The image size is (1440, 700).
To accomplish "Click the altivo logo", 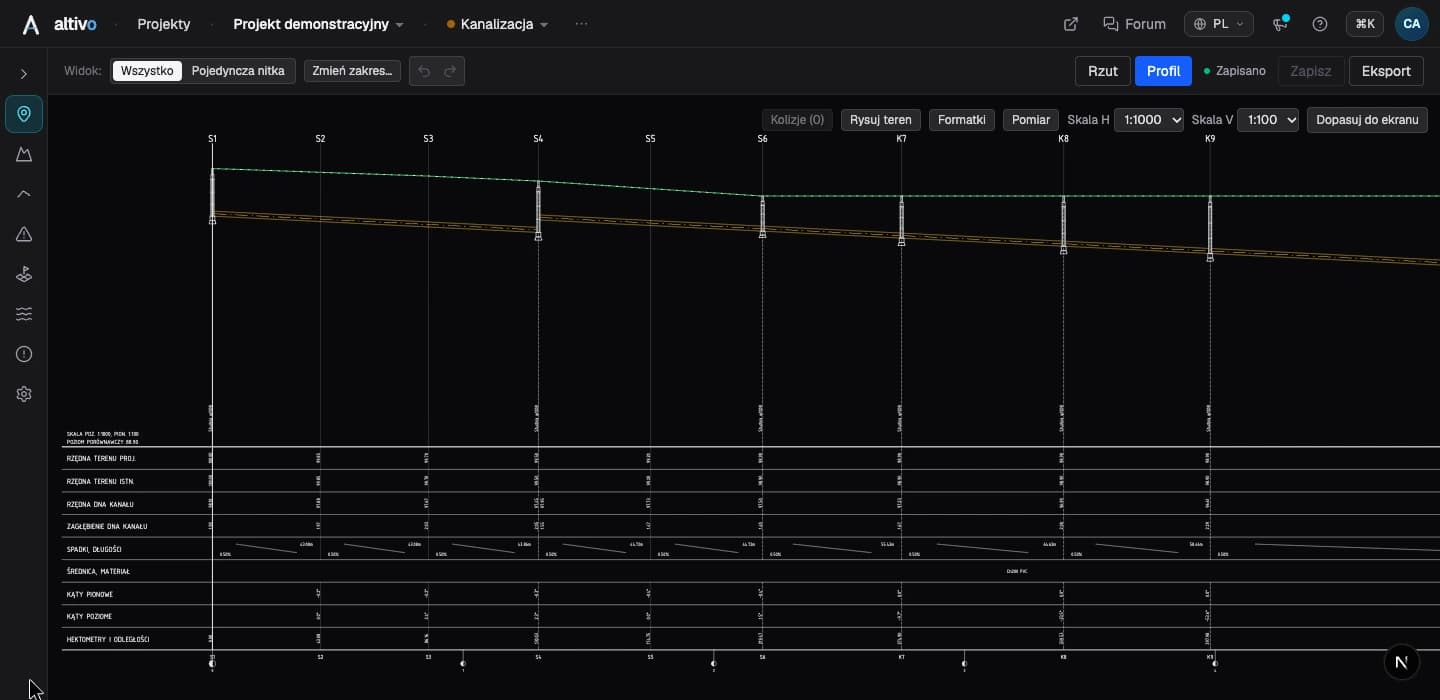I will tap(60, 24).
